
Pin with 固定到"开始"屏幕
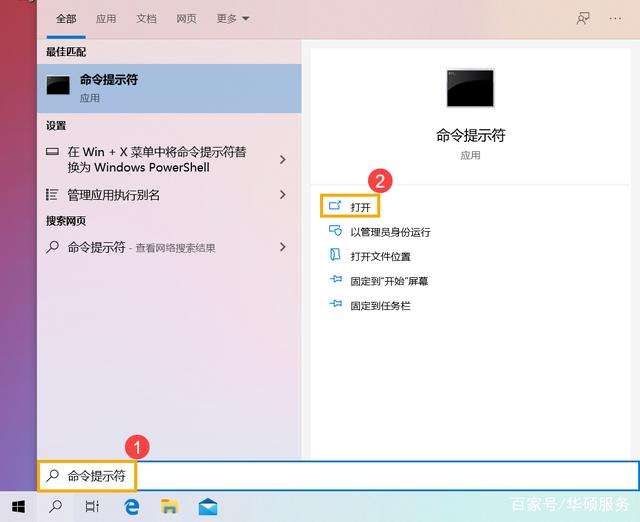coord(378,281)
